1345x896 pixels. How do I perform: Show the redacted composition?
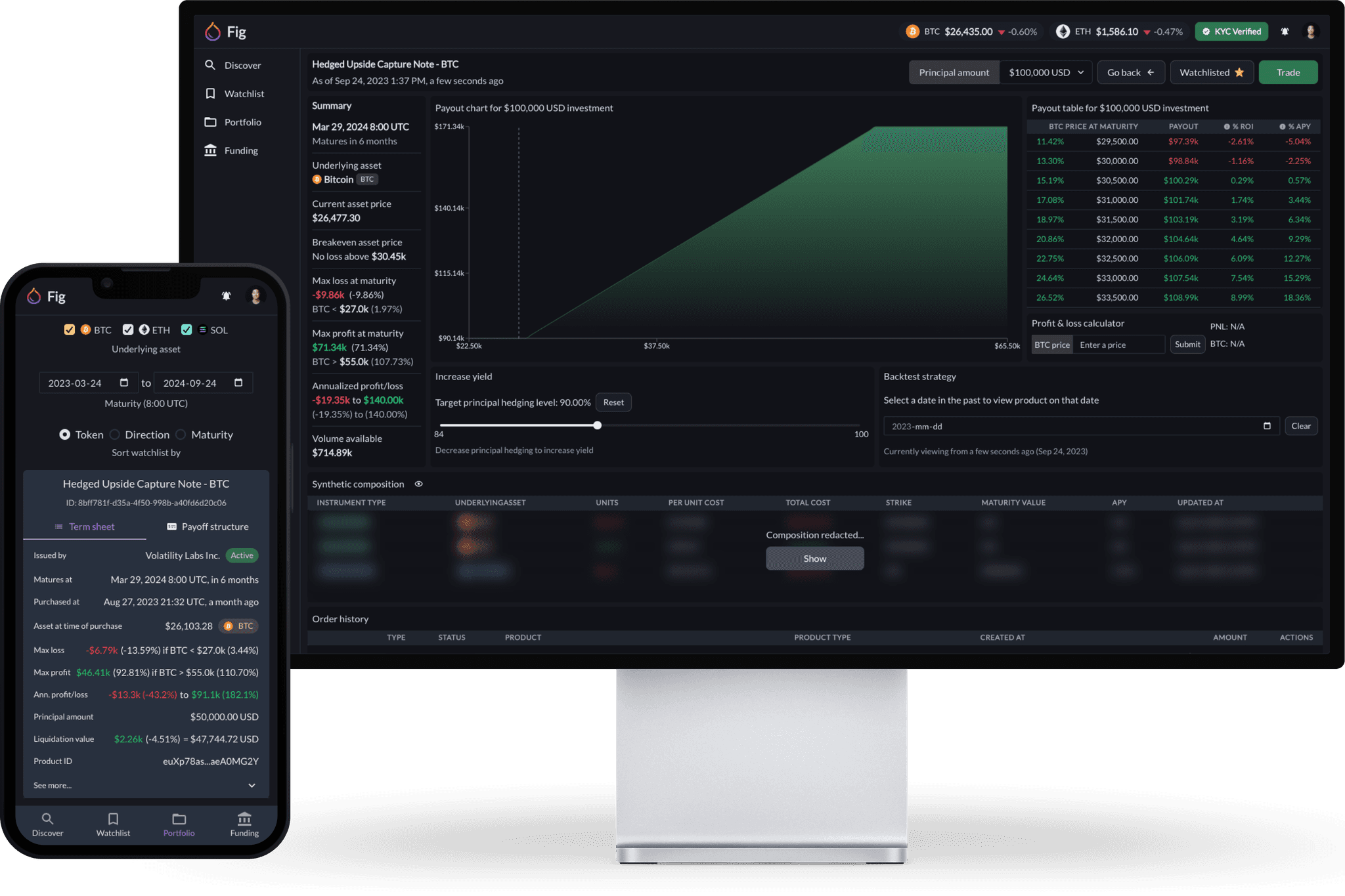click(x=814, y=559)
